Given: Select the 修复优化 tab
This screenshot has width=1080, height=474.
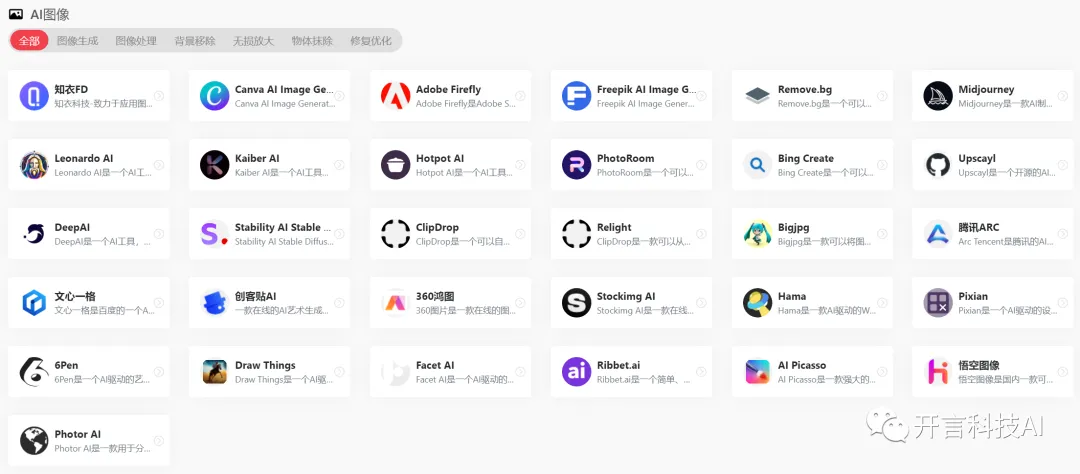Looking at the screenshot, I should [371, 41].
